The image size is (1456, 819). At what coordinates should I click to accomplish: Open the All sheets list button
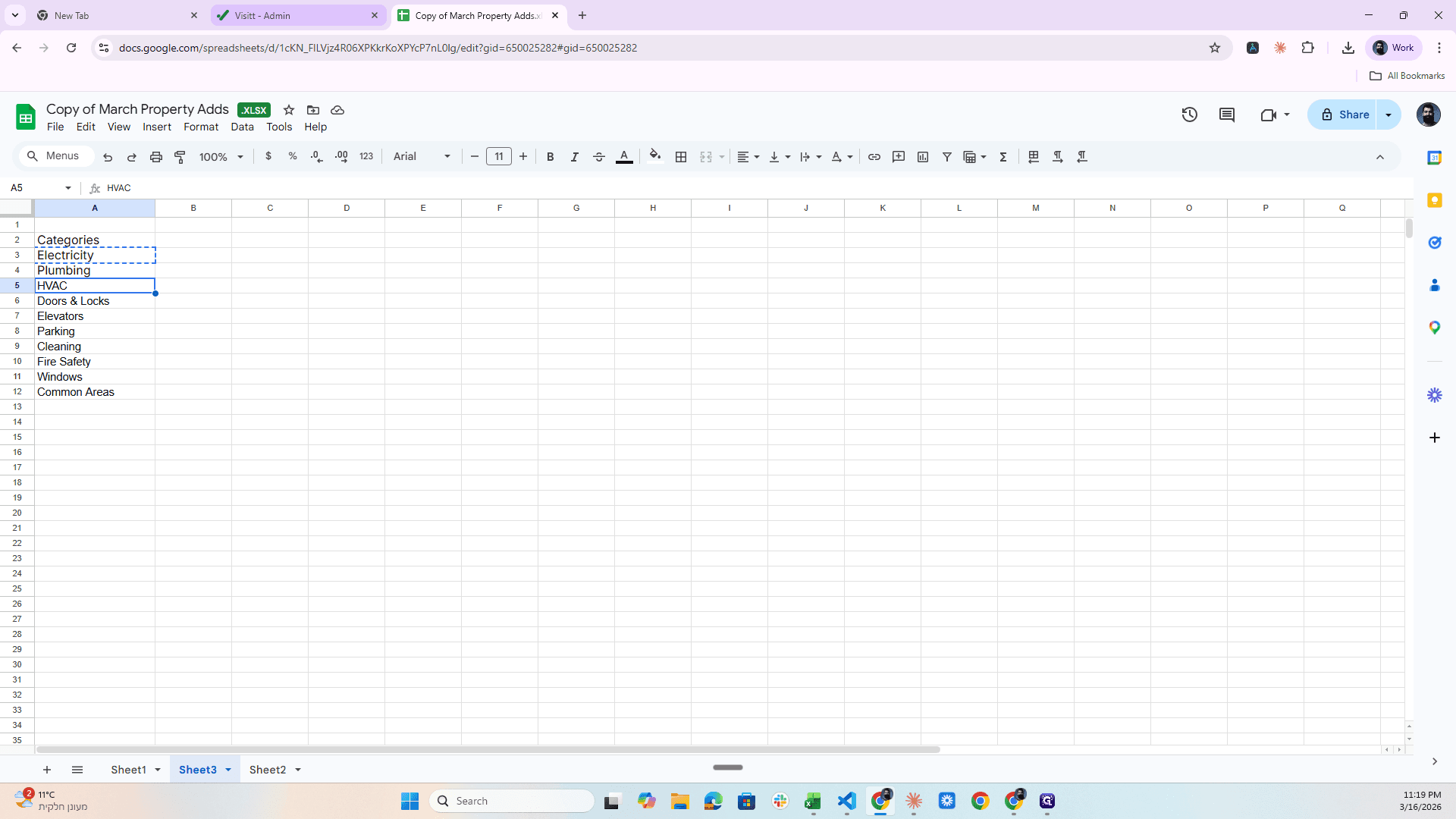77,770
